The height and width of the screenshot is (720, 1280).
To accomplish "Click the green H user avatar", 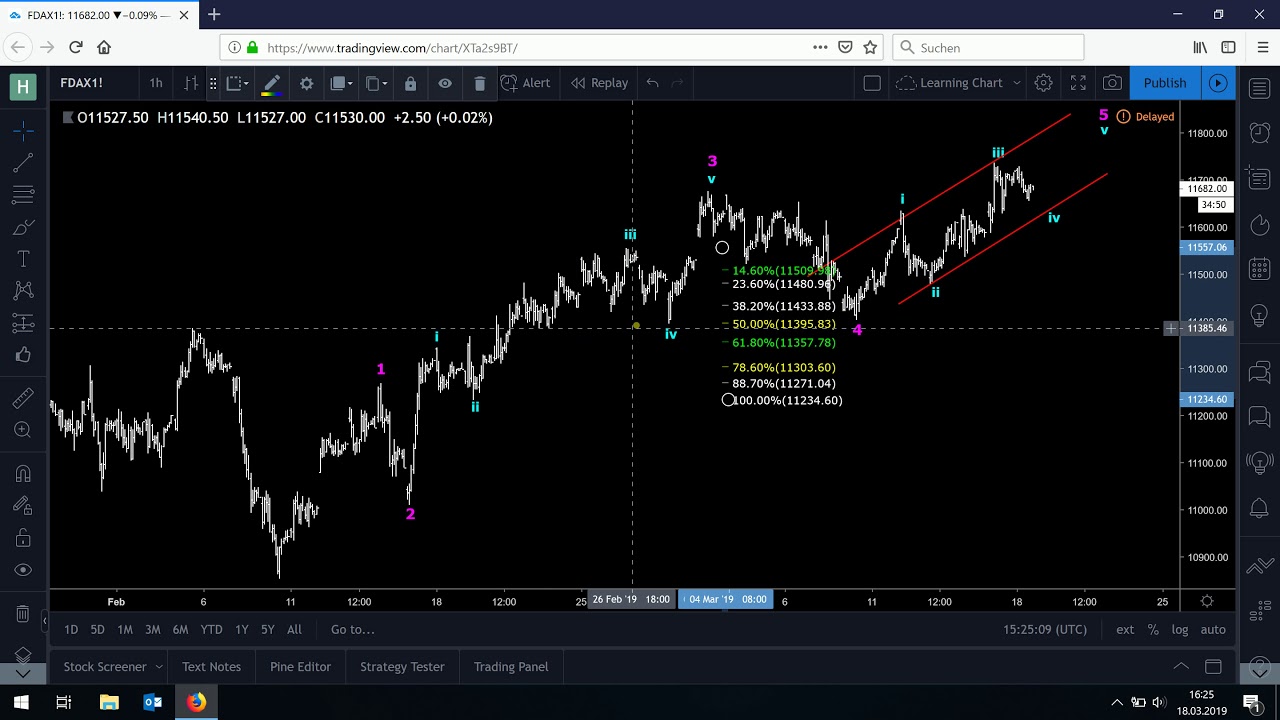I will 23,85.
